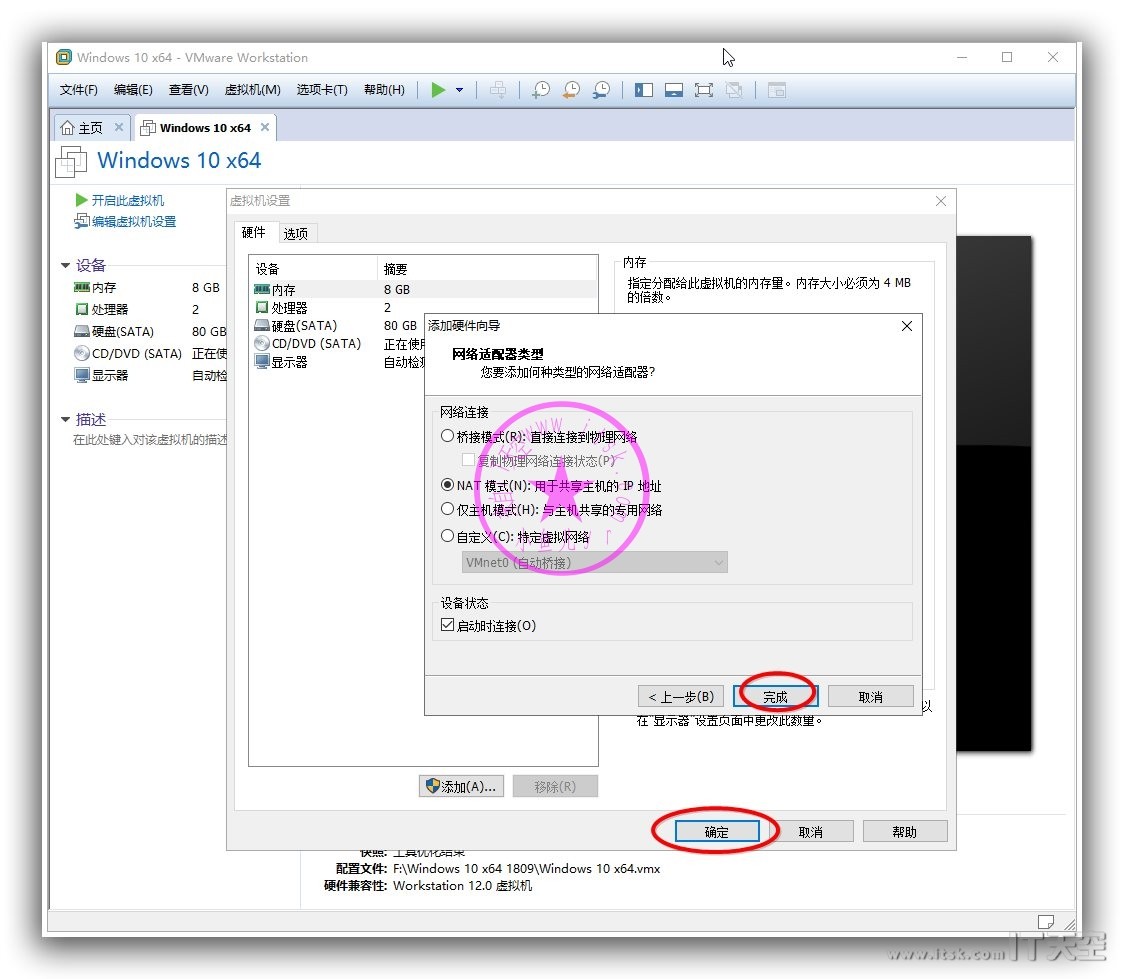The width and height of the screenshot is (1124, 979).
Task: Click the send Ctrl+Alt+Del toolbar icon
Action: point(497,90)
